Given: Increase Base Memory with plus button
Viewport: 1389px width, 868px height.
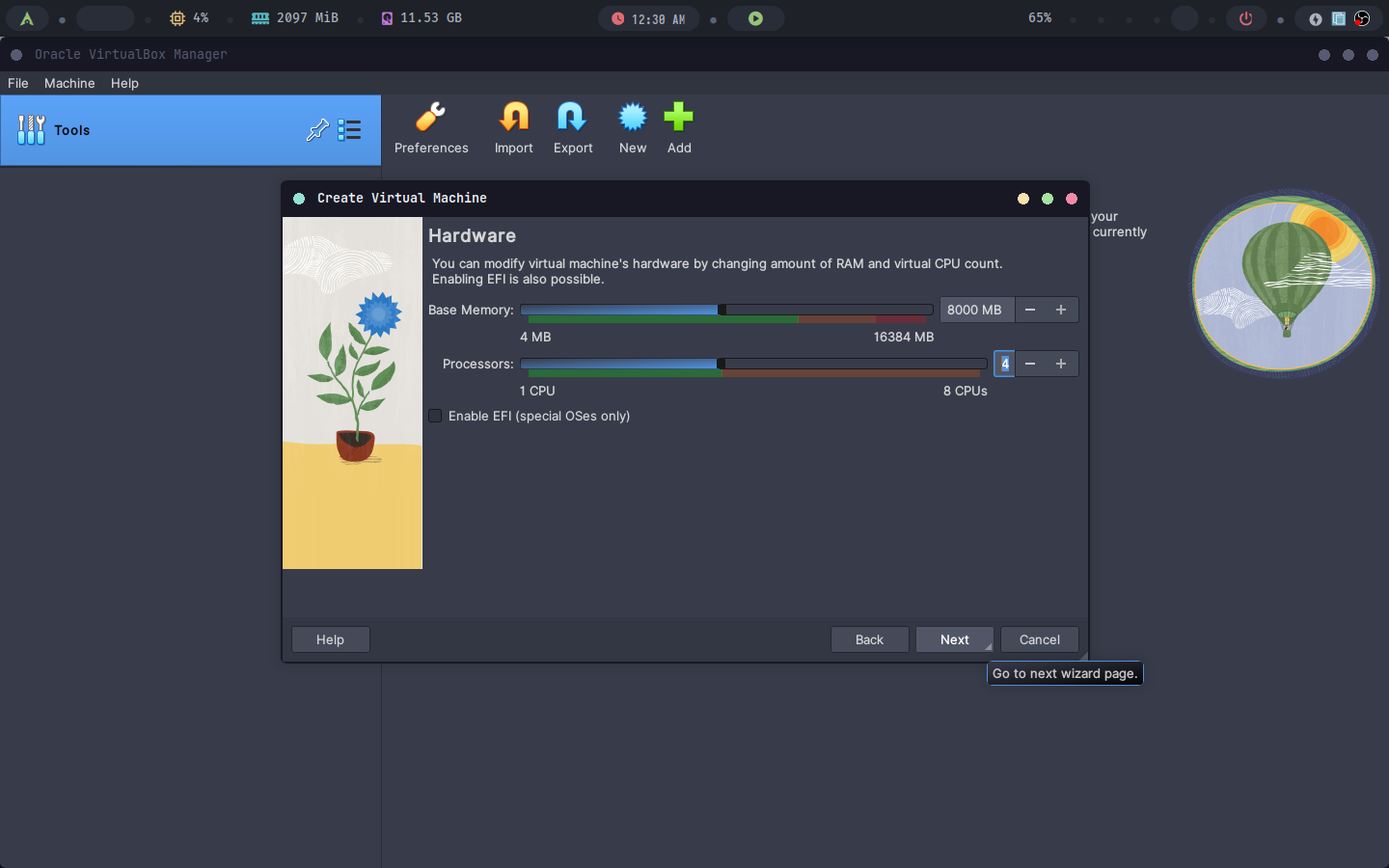Looking at the screenshot, I should [1061, 310].
